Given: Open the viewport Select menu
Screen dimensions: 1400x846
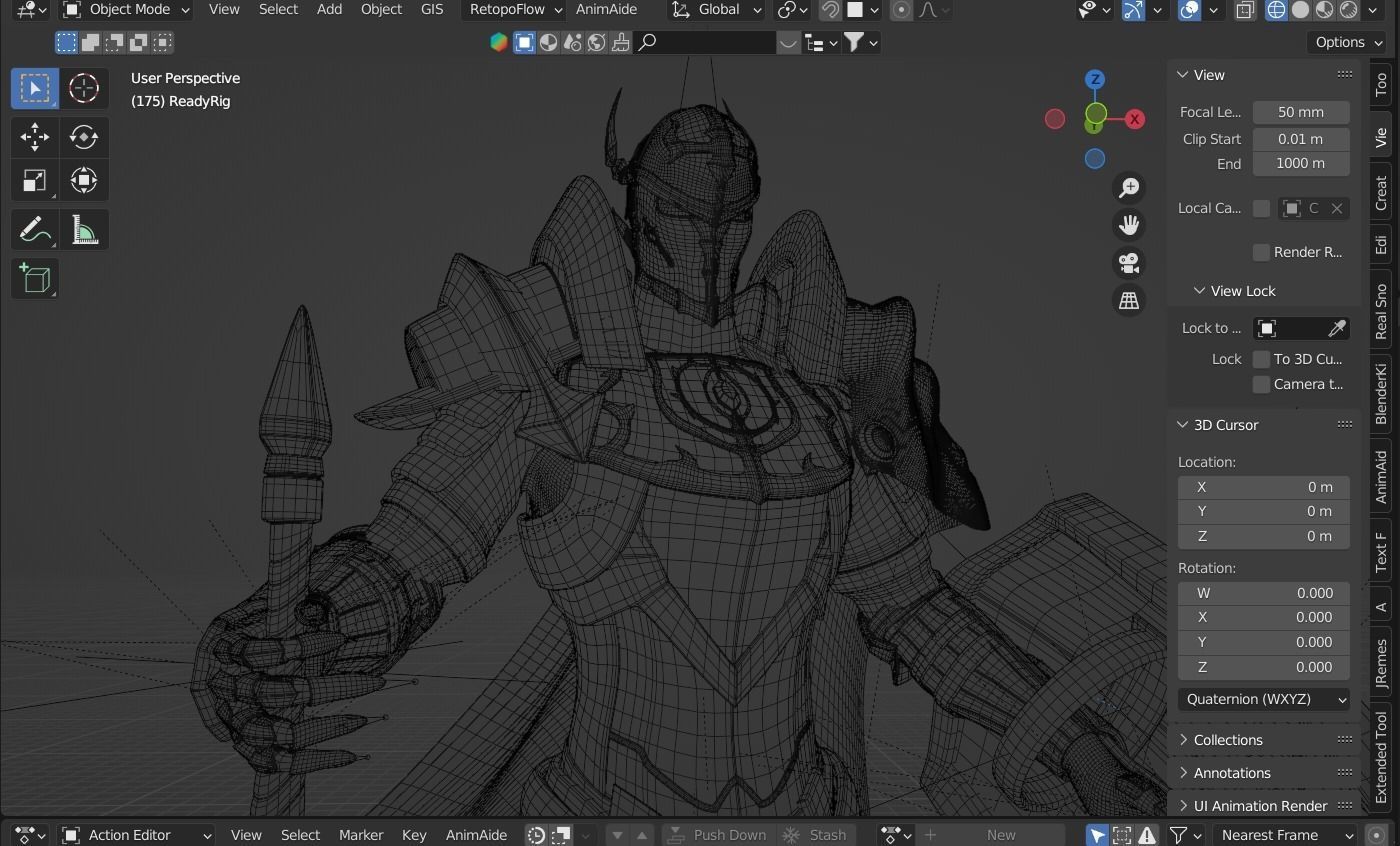Looking at the screenshot, I should point(278,10).
